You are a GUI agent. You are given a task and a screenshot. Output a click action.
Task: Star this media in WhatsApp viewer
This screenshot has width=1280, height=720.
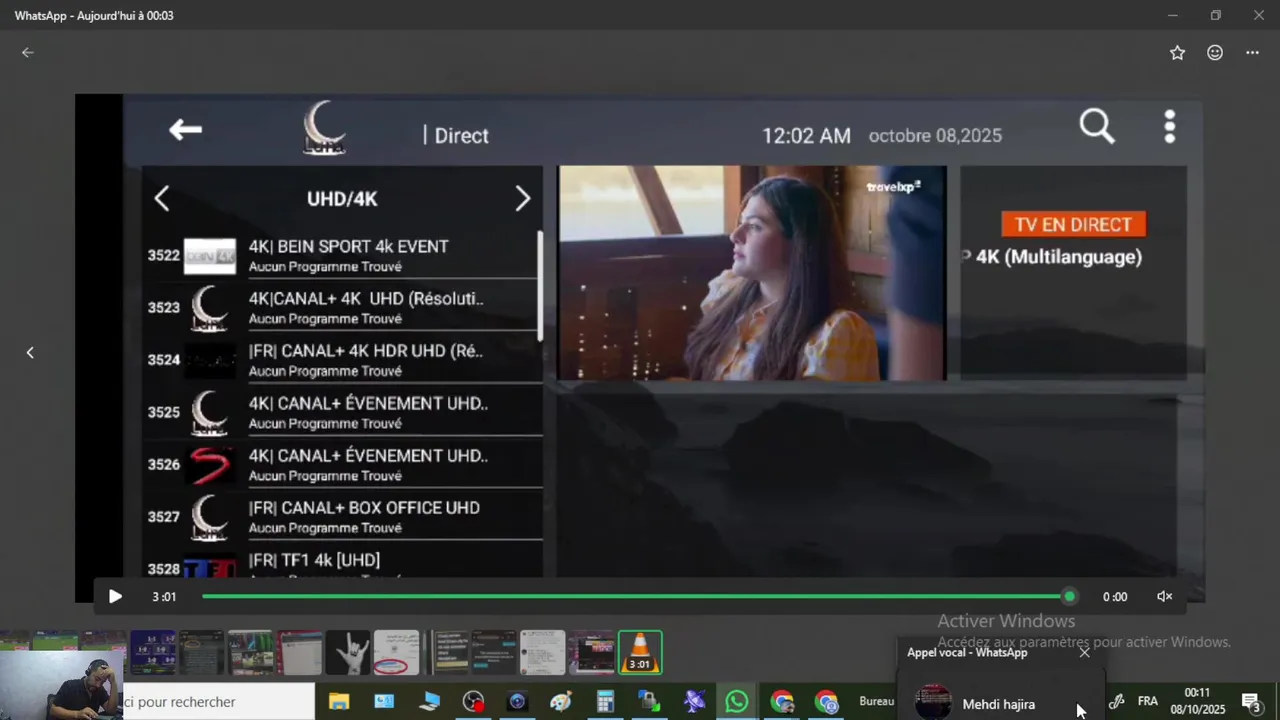[1177, 53]
